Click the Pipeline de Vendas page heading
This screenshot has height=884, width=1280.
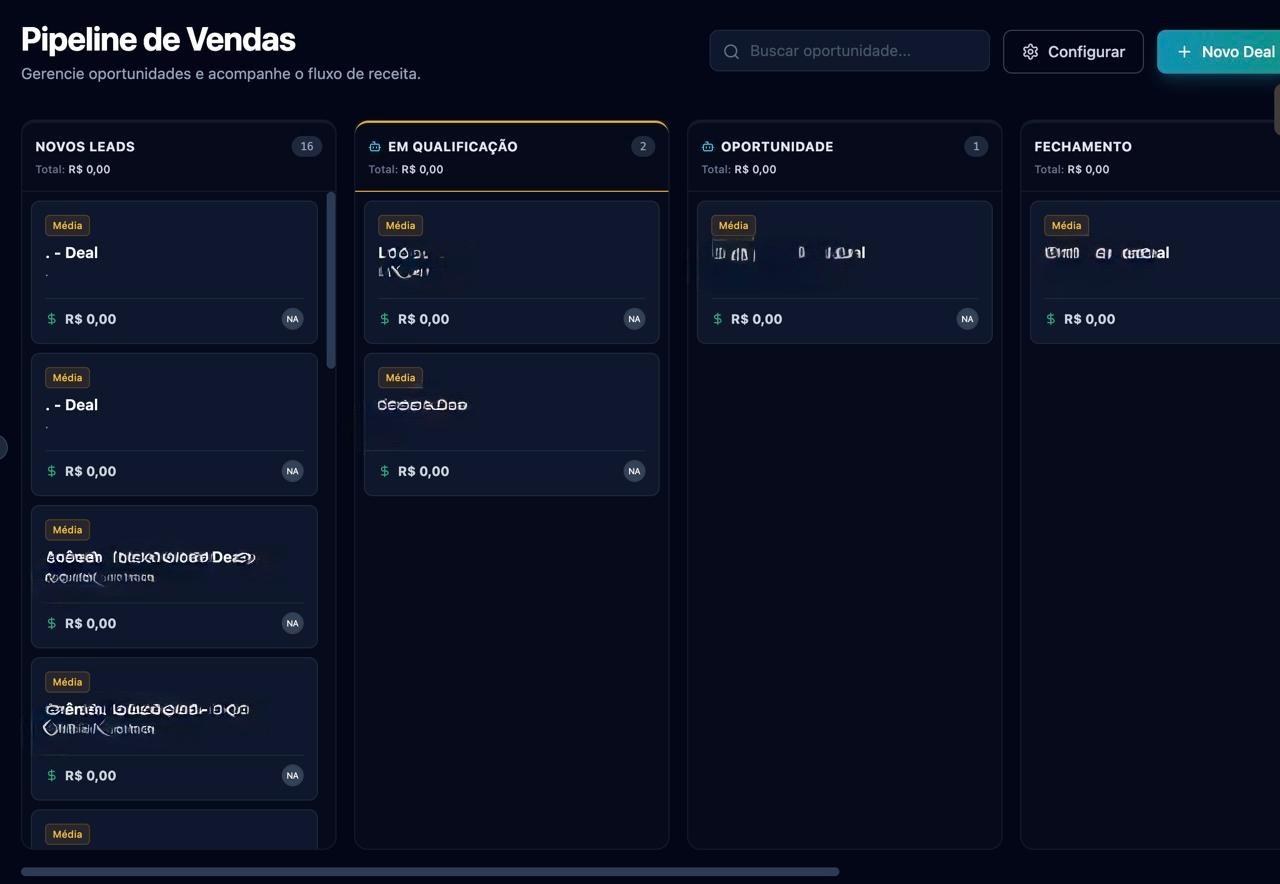coord(158,40)
